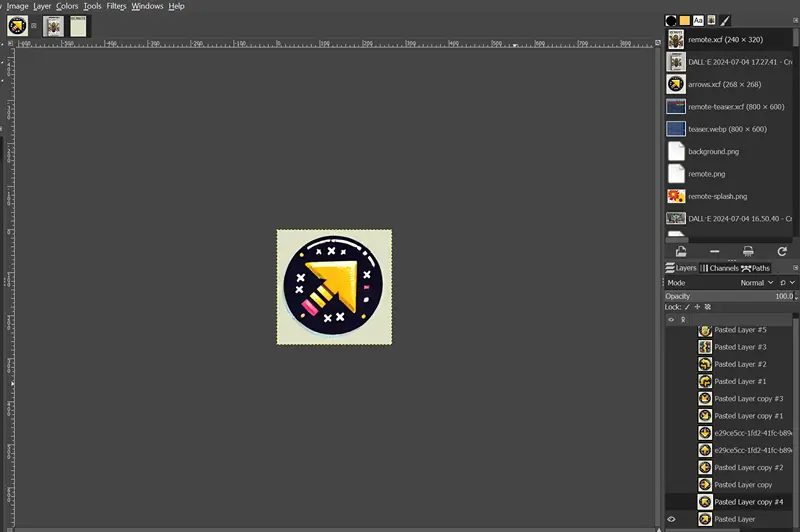Image resolution: width=800 pixels, height=532 pixels.
Task: Click thumbnail of Pasted Layer #2
Action: (705, 364)
